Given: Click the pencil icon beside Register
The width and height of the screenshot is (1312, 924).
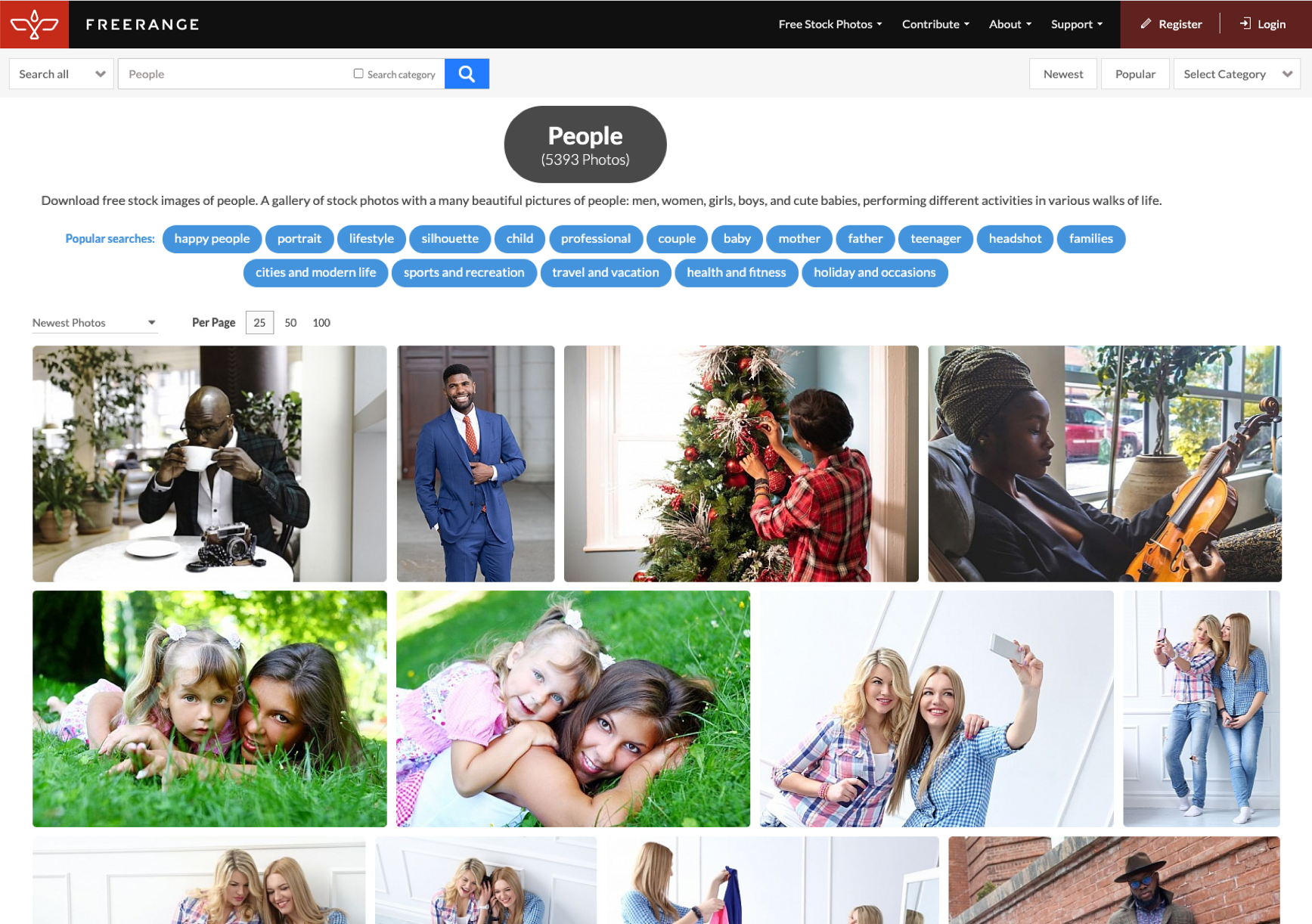Looking at the screenshot, I should click(1146, 24).
